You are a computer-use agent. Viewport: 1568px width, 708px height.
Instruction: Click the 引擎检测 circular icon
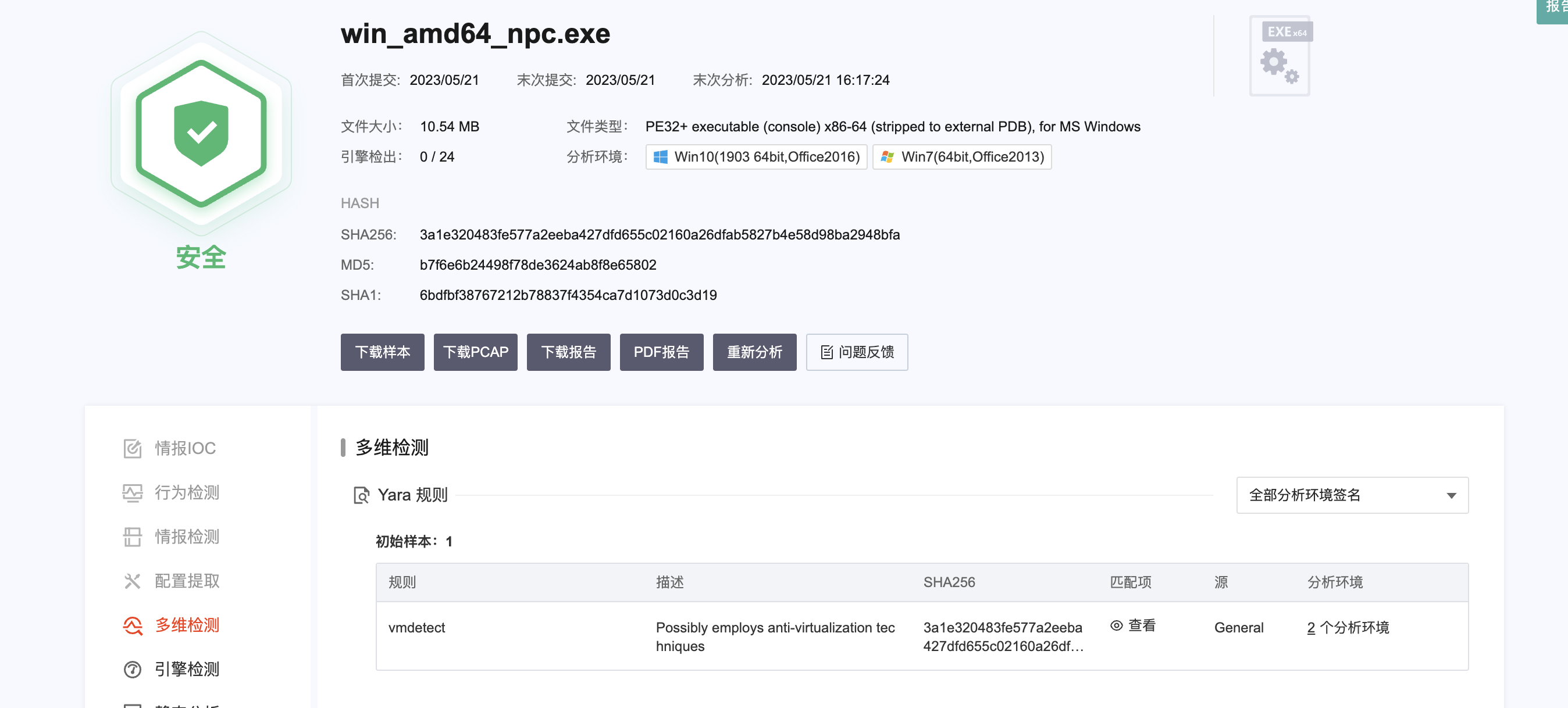132,669
